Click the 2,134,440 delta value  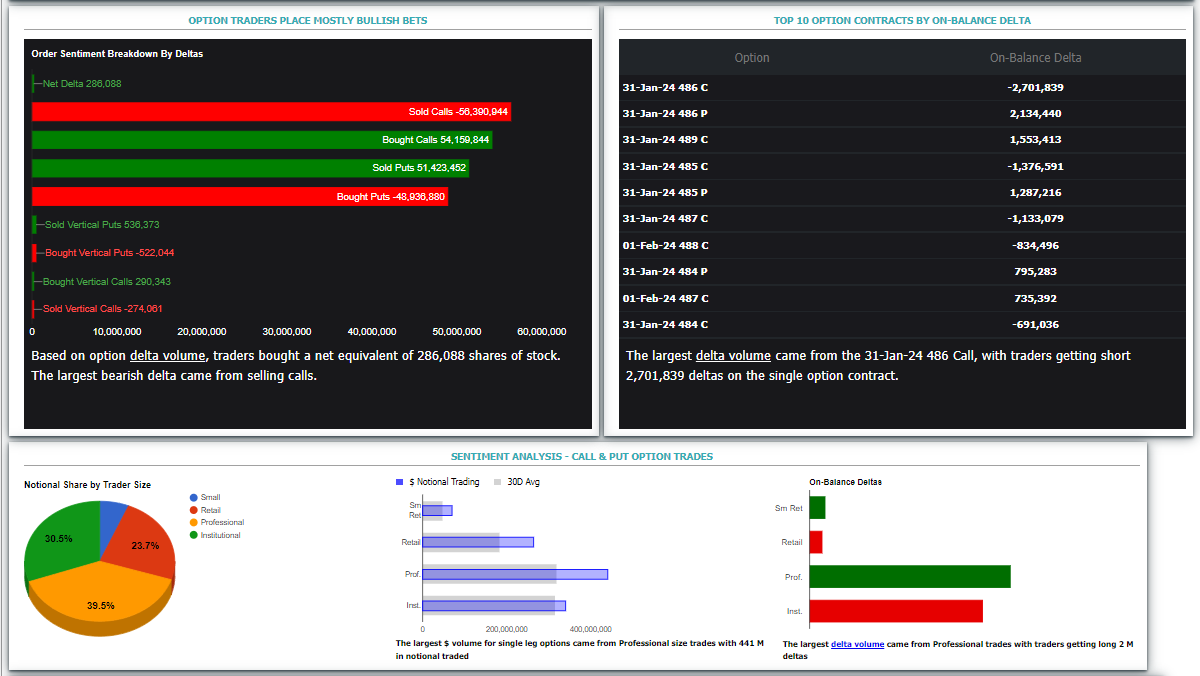[x=1035, y=114]
